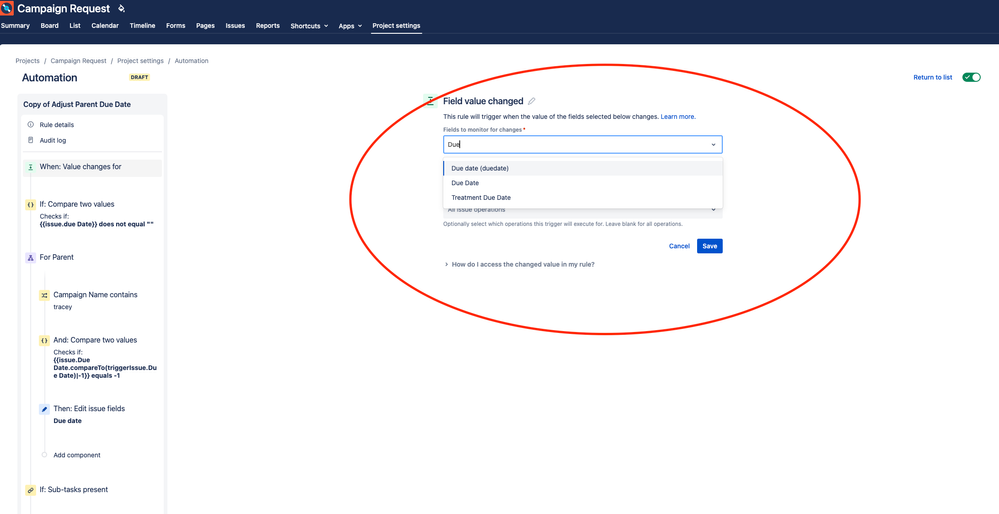Click the Audit log document icon
The height and width of the screenshot is (514, 999).
[31, 140]
